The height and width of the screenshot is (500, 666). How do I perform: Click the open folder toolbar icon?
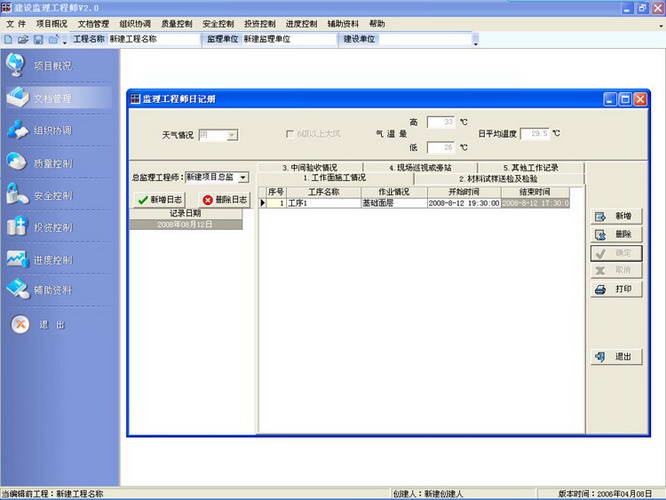coord(23,40)
